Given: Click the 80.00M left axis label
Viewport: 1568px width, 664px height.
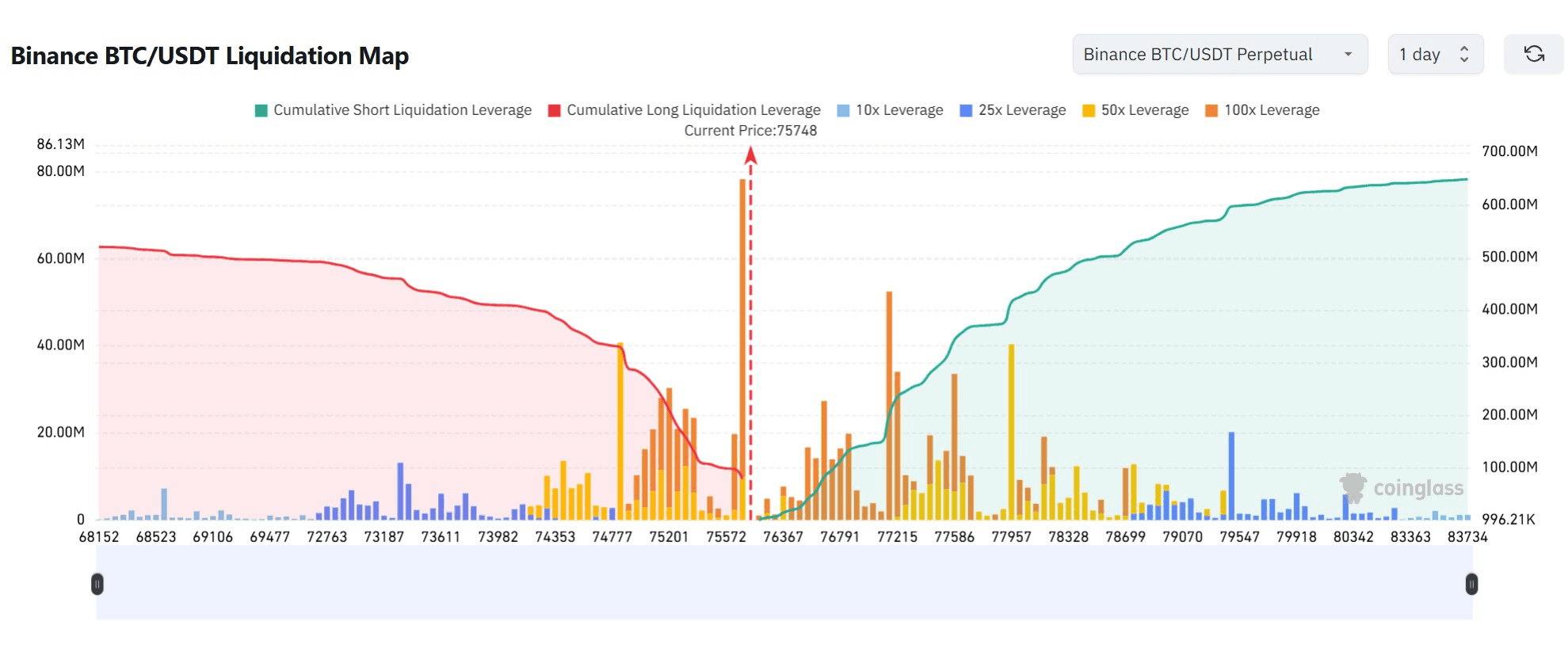Looking at the screenshot, I should (x=60, y=171).
